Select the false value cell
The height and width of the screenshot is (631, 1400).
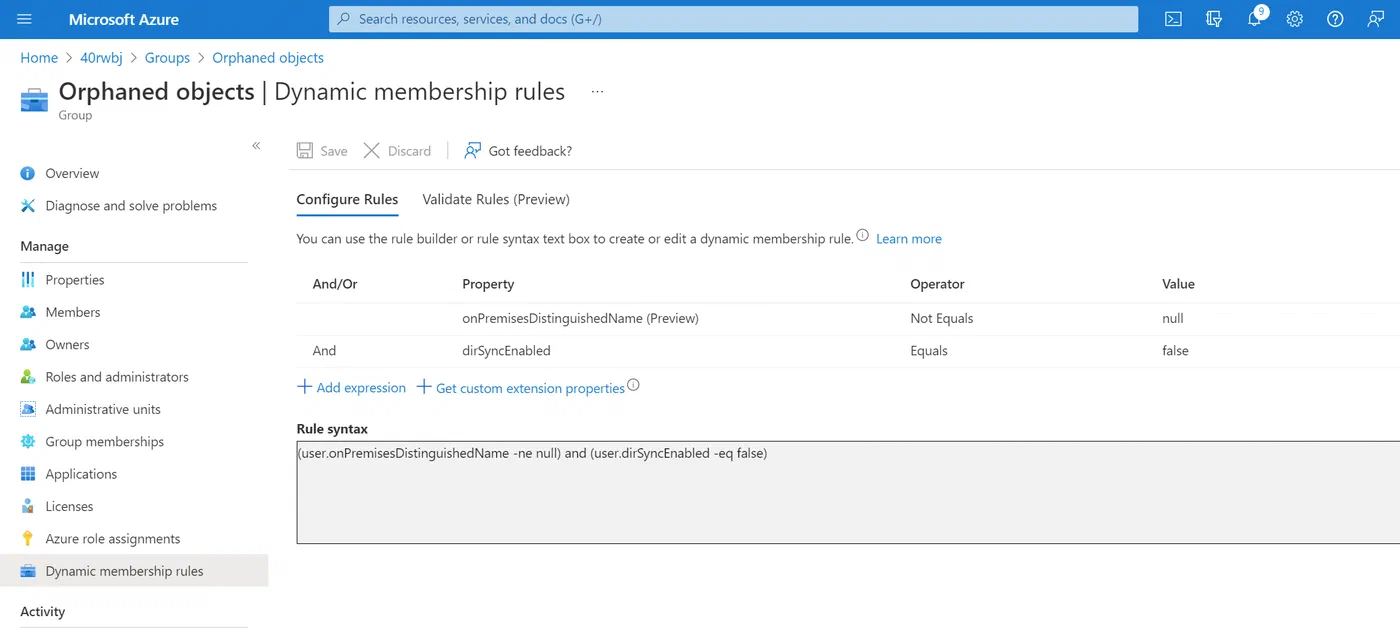click(1175, 351)
